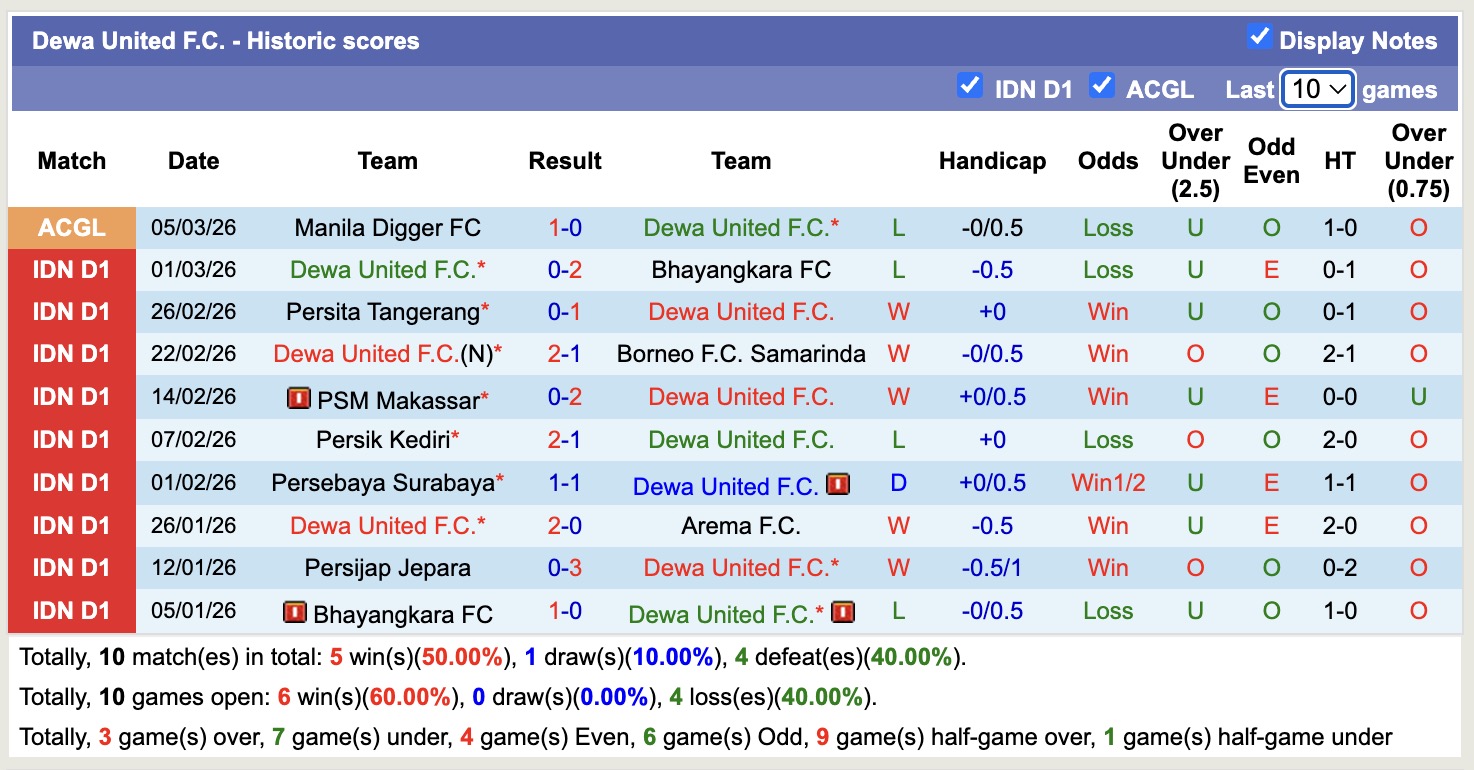Open the Last games count dropdown
The height and width of the screenshot is (770, 1474).
1317,89
